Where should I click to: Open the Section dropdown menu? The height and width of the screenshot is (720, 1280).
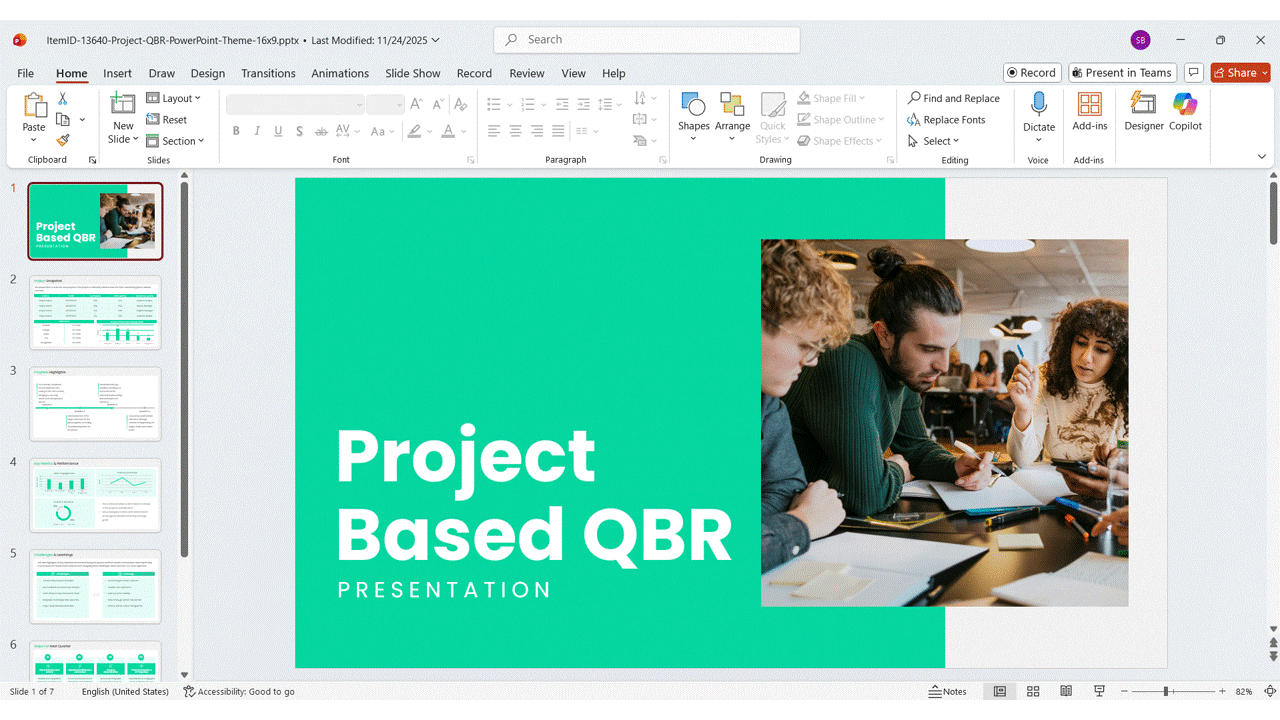175,141
